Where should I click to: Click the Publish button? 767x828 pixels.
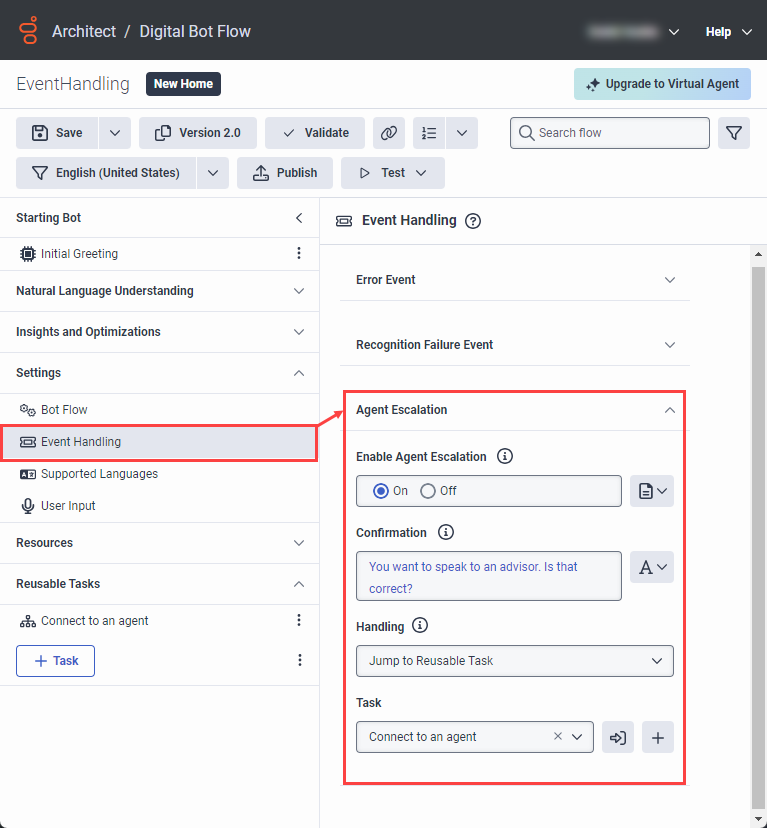tap(285, 173)
